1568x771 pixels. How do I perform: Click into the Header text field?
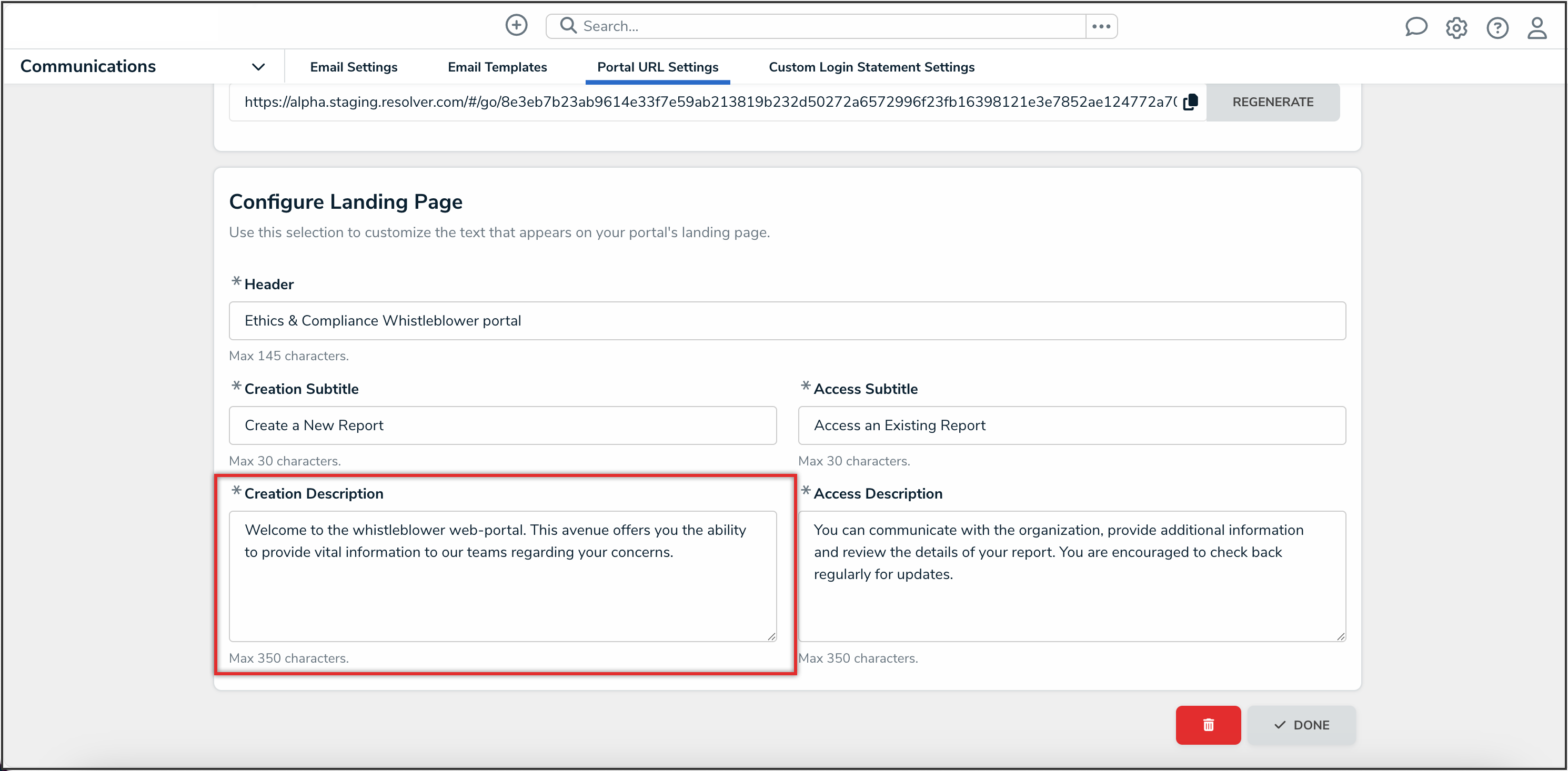(787, 321)
